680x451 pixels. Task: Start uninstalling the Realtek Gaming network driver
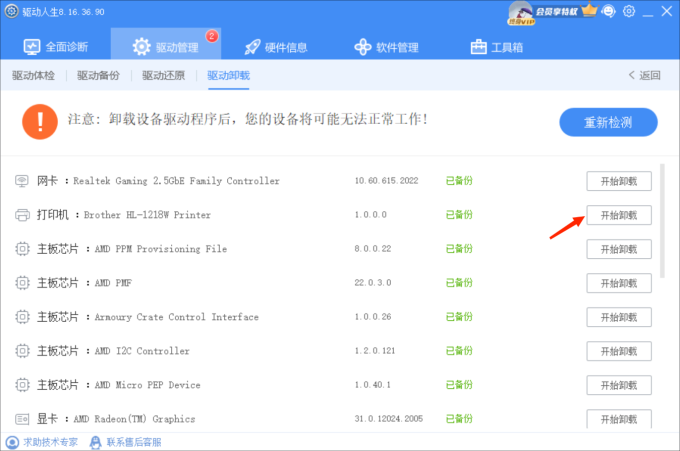point(619,181)
